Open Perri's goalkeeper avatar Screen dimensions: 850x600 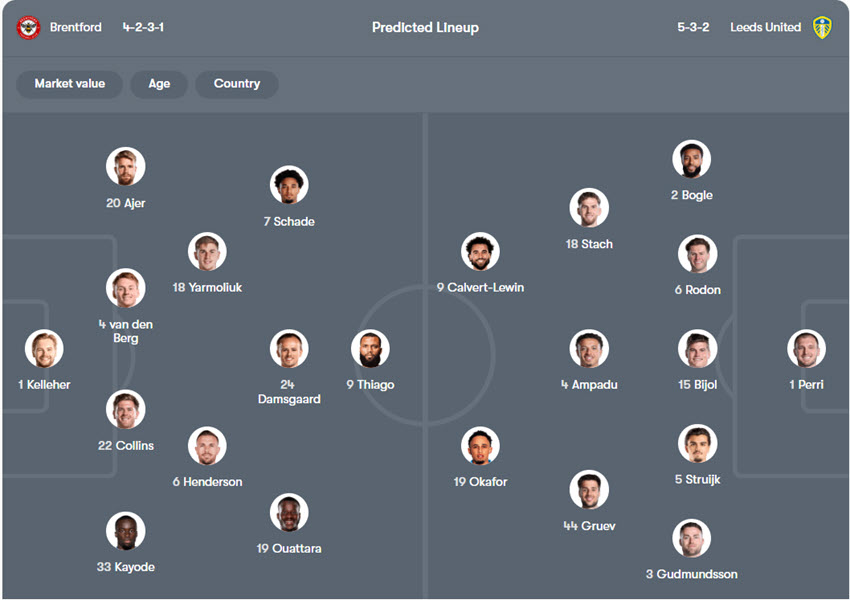[x=806, y=349]
